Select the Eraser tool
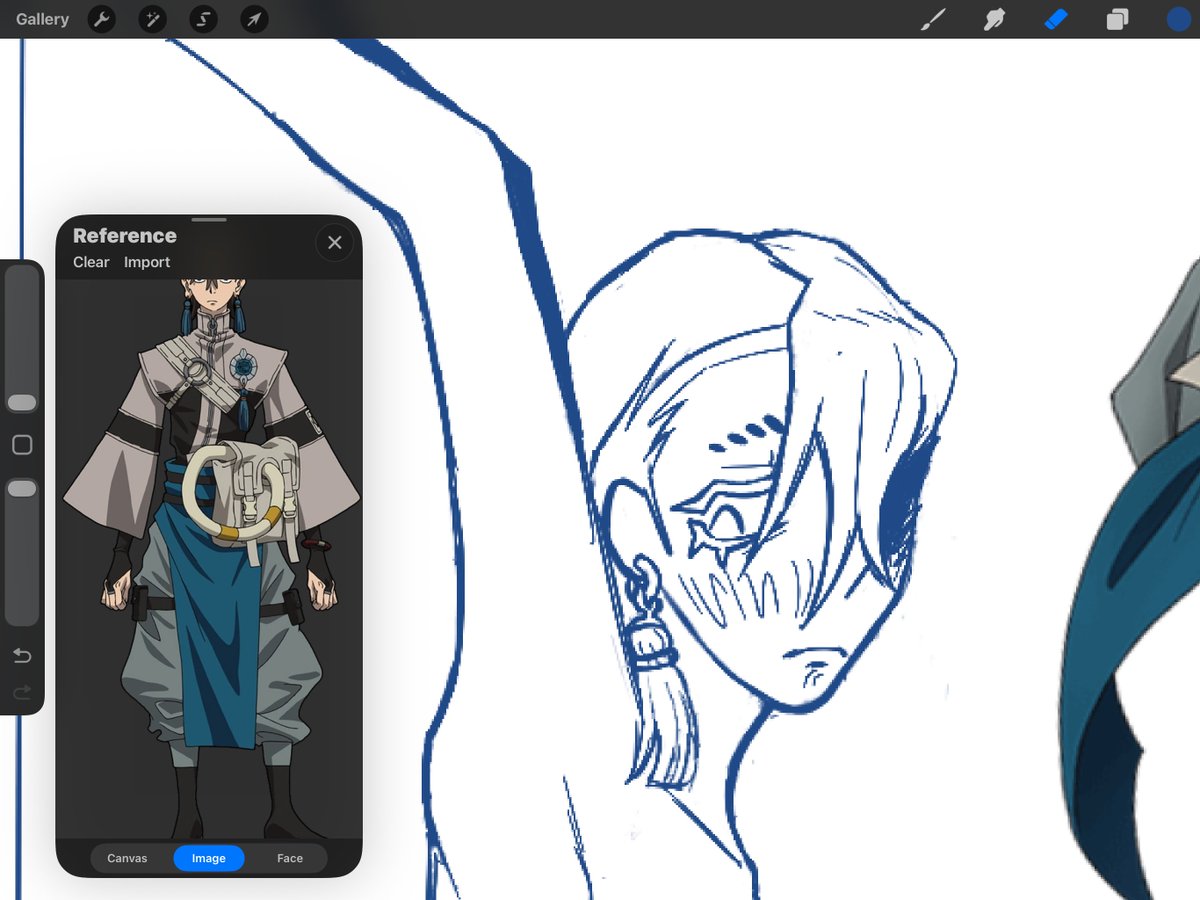The height and width of the screenshot is (900, 1200). [x=1056, y=19]
